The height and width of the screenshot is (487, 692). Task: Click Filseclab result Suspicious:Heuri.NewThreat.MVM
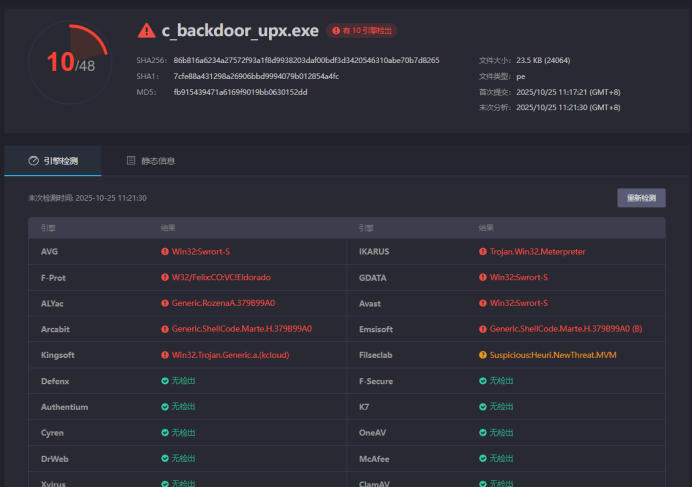point(553,355)
